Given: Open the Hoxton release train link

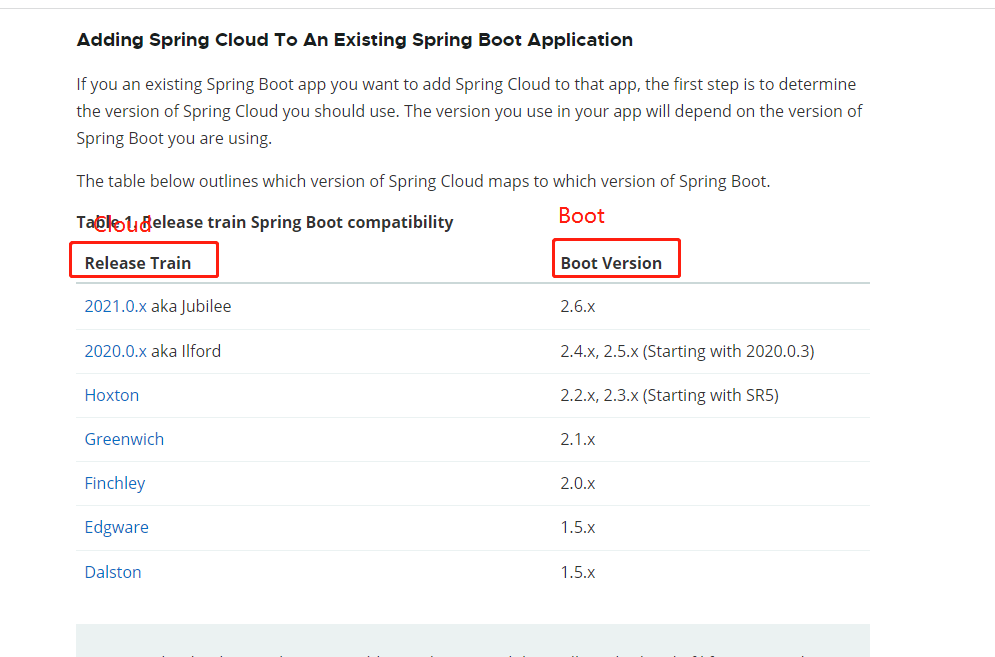Looking at the screenshot, I should pyautogui.click(x=112, y=395).
